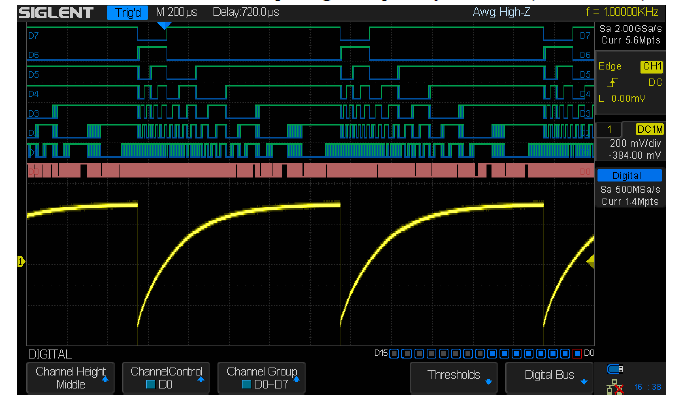
Task: Click the blue Digital badge
Action: 629,176
